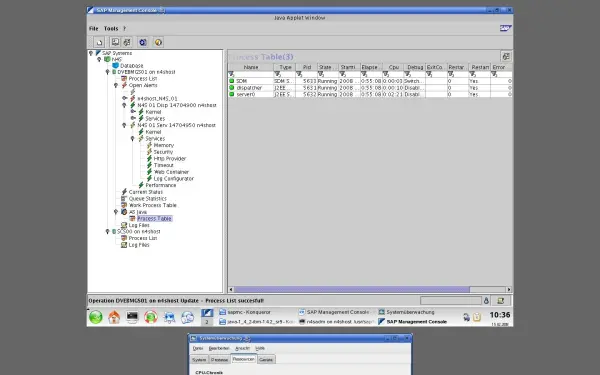Screen dimensions: 600x375
Task: Click the green status icon of the server0 row
Action: (x=232, y=94)
